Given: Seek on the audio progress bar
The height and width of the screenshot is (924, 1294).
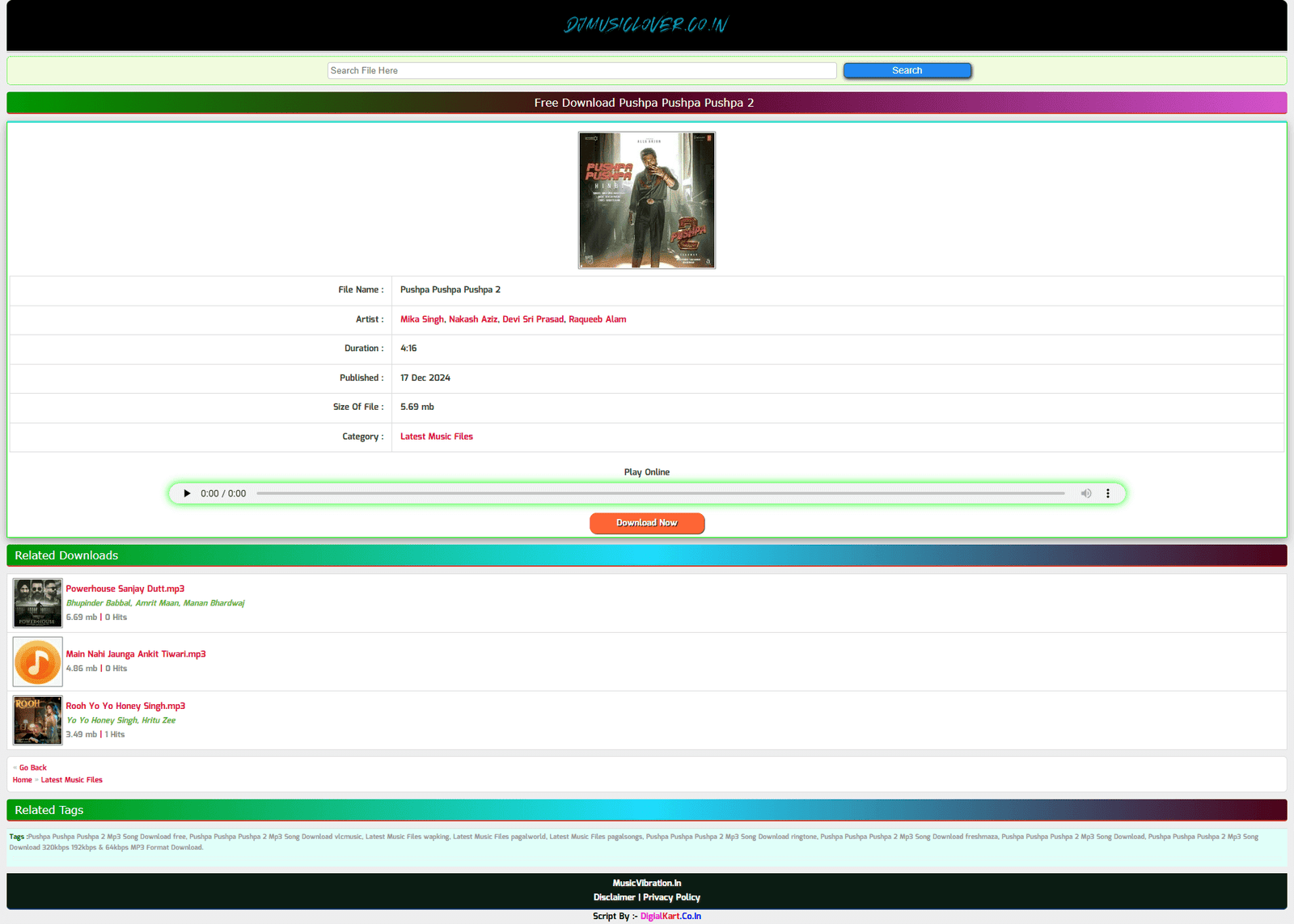Looking at the screenshot, I should [x=660, y=493].
